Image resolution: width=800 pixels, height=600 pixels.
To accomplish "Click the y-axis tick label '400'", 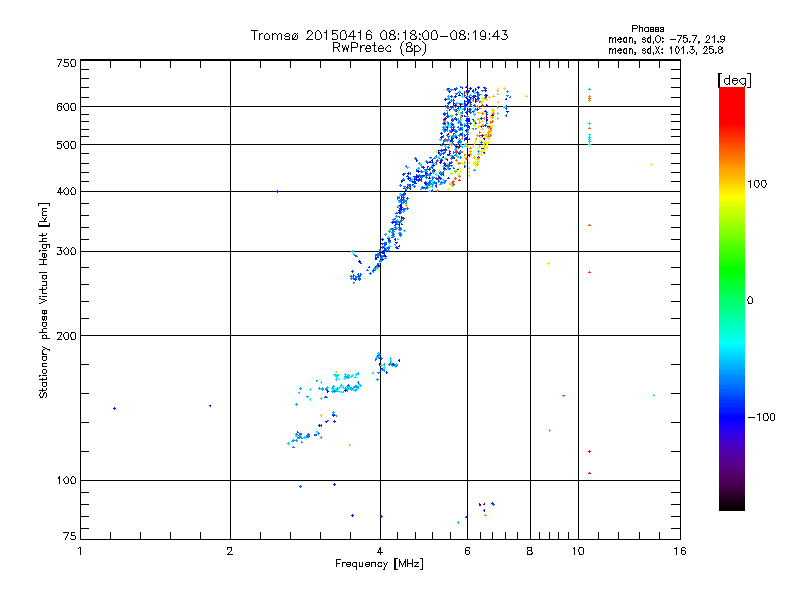I will point(66,192).
